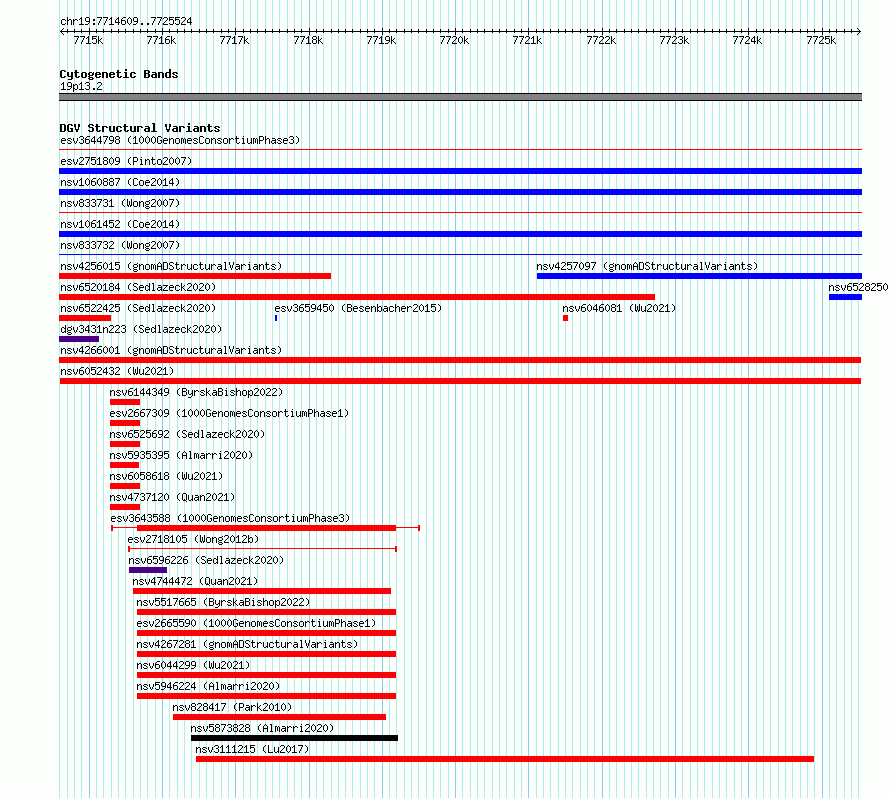Click the small blue nsv6528250 bar
Image resolution: width=890 pixels, height=798 pixels.
(x=845, y=297)
